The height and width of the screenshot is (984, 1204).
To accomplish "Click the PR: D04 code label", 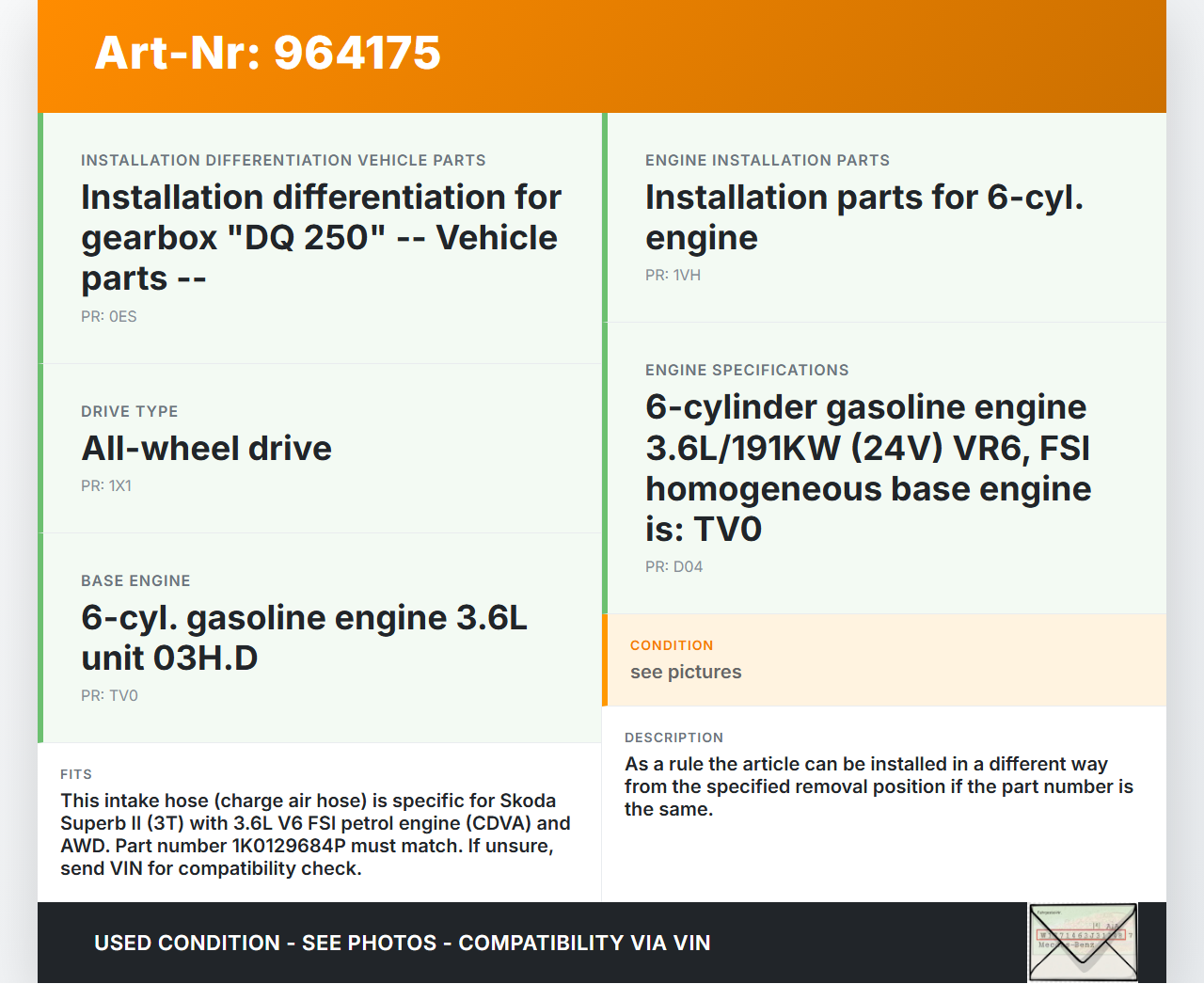I will pos(673,567).
